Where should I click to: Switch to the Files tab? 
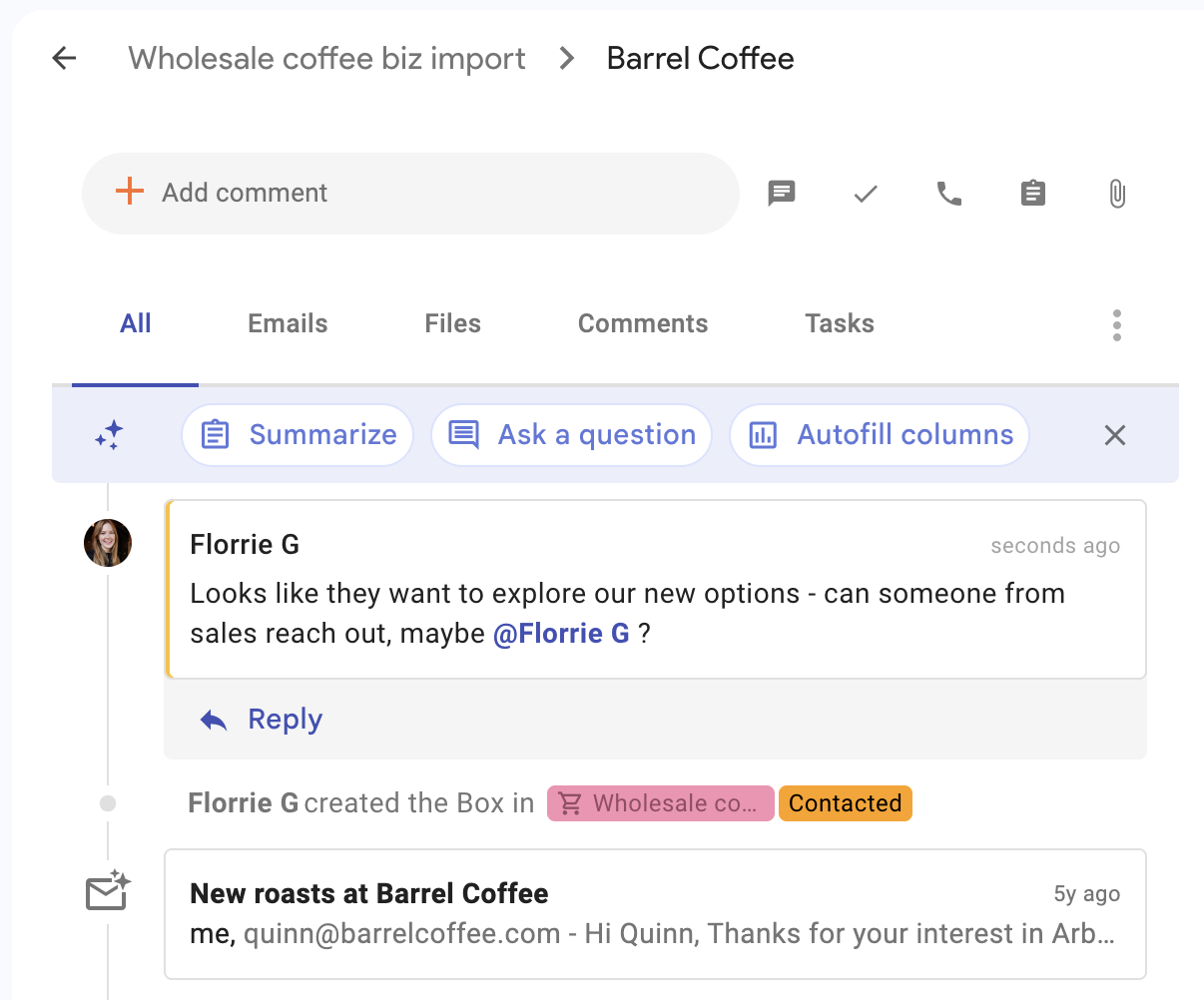coord(452,323)
